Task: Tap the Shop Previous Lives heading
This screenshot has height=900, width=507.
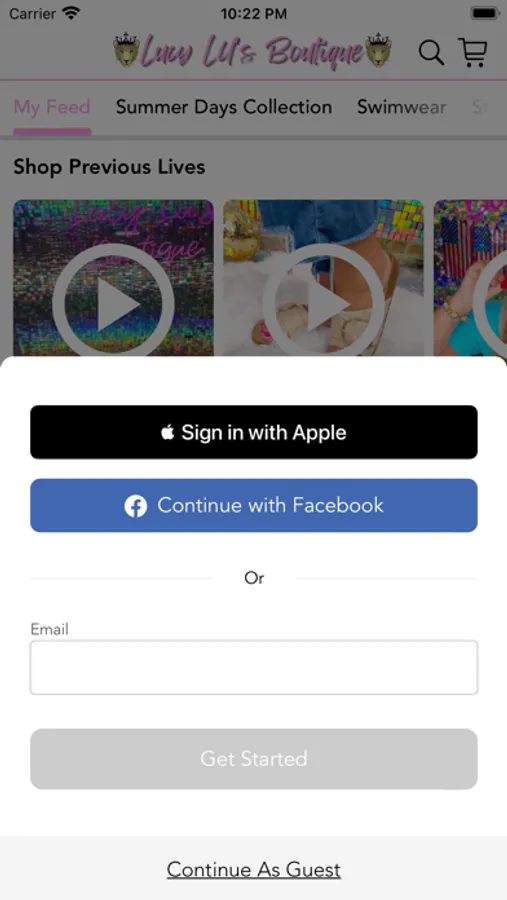Action: pyautogui.click(x=109, y=167)
